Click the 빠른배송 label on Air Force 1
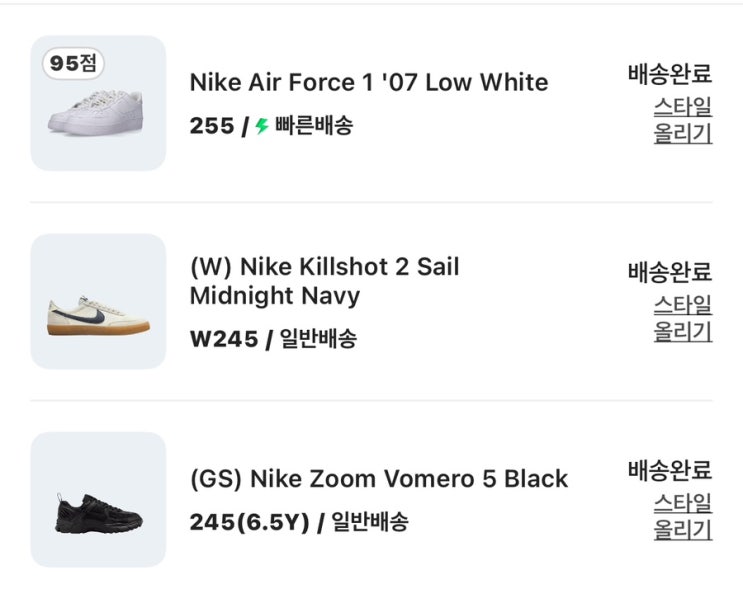Screen dimensions: 743x589 (314, 126)
